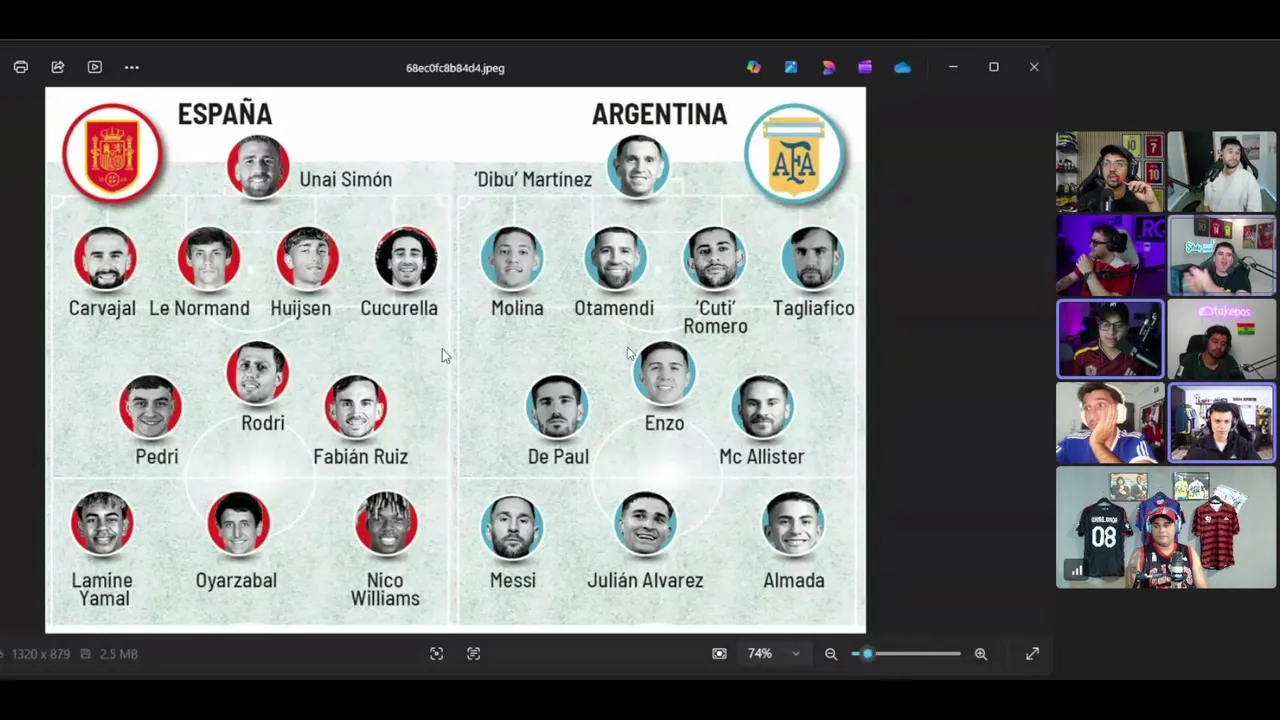Click Tagliafico's player portrait

[x=813, y=258]
